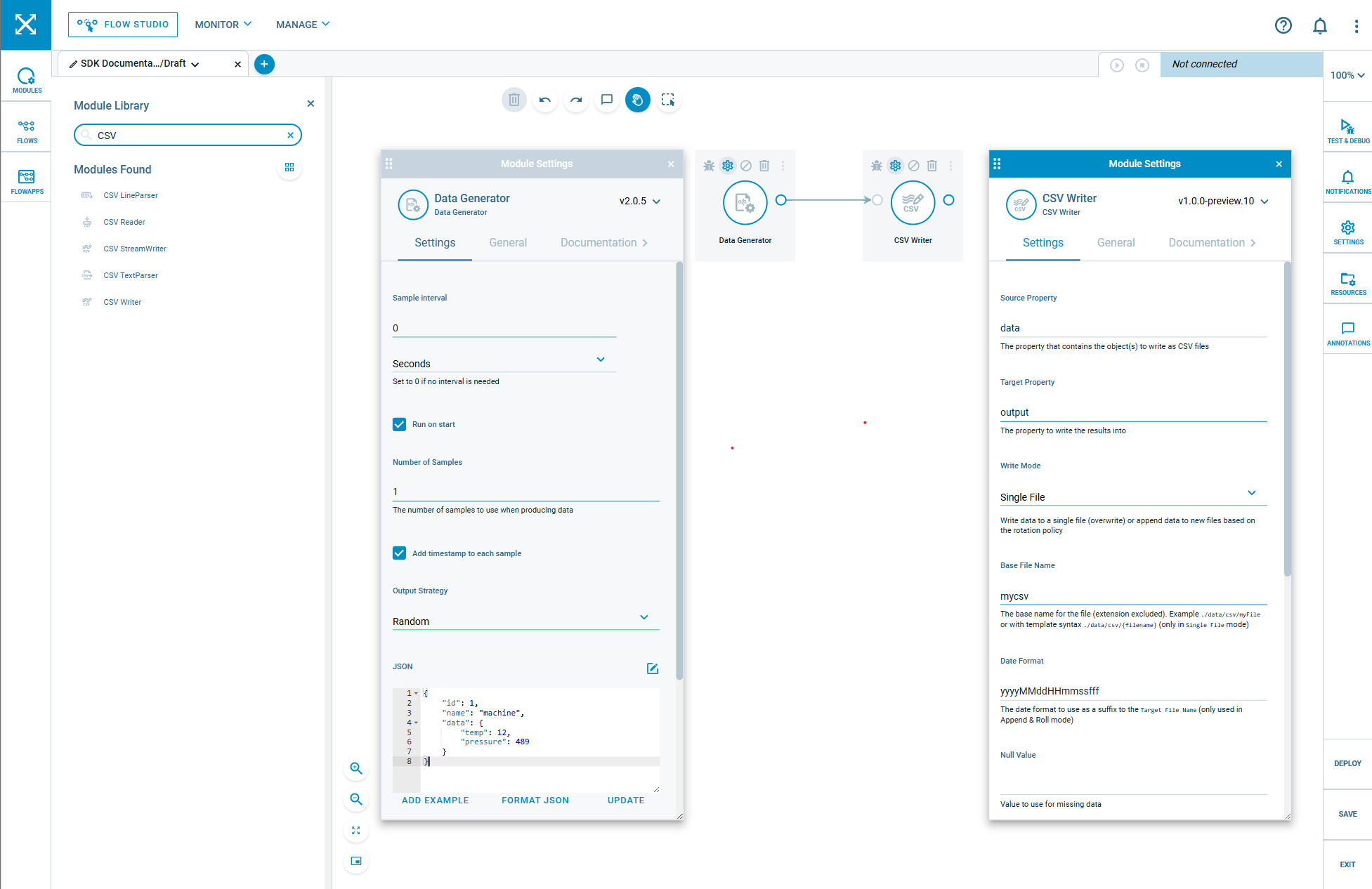
Task: Click the Deploy button
Action: [x=1347, y=763]
